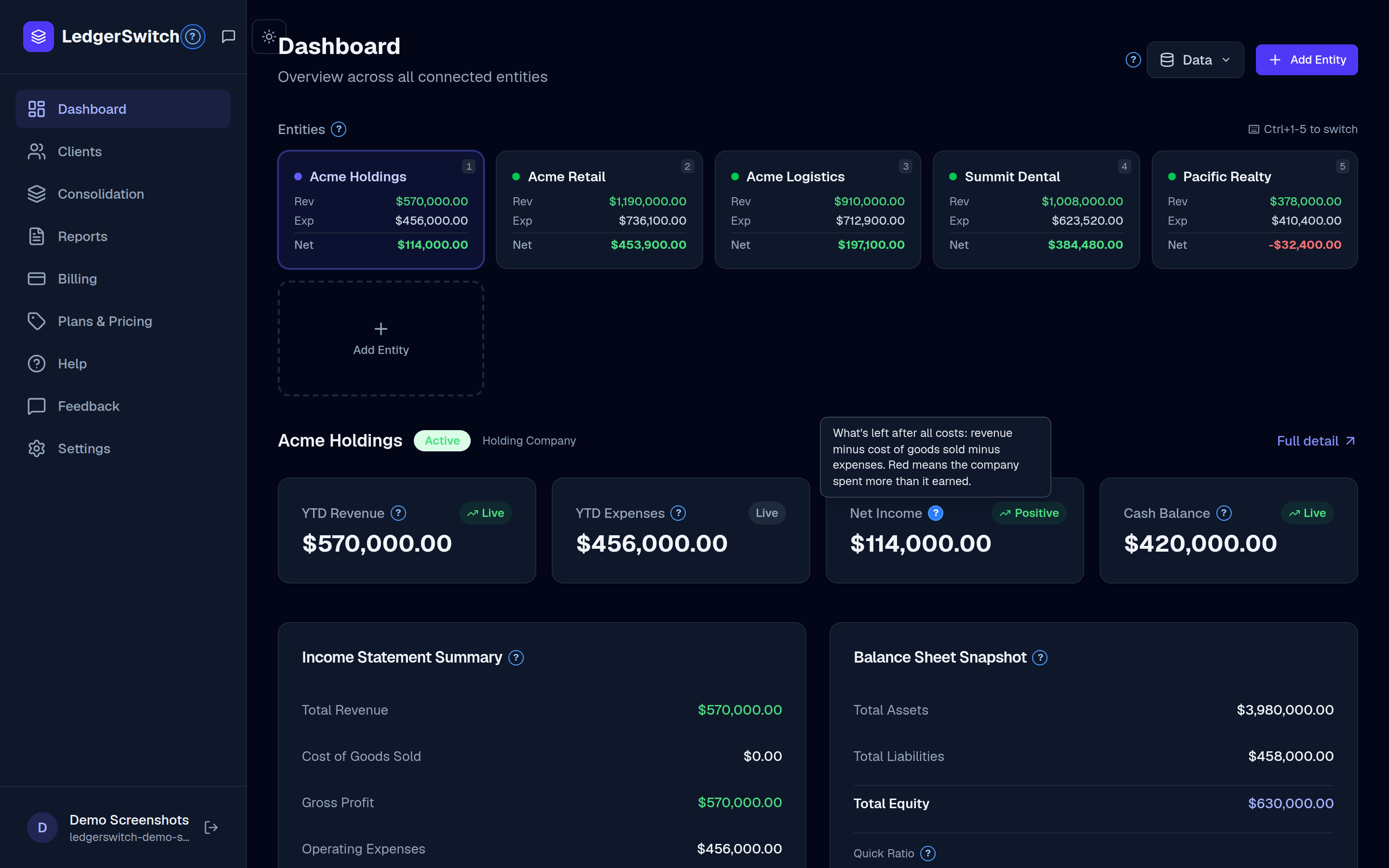Screen dimensions: 1389x868
Task: Click the Active status badge
Action: coord(442,441)
